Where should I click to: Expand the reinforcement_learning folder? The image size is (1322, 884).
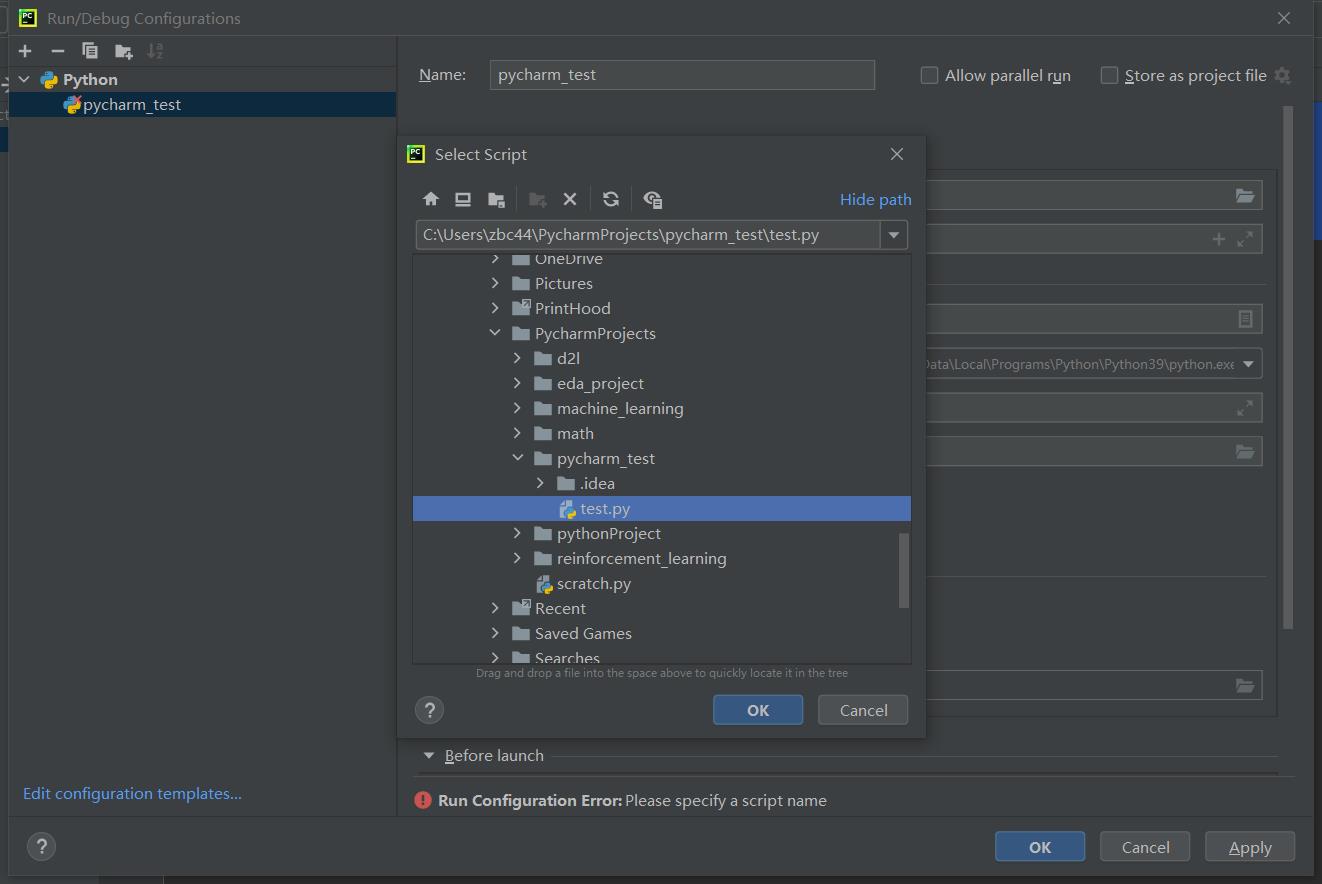click(517, 558)
